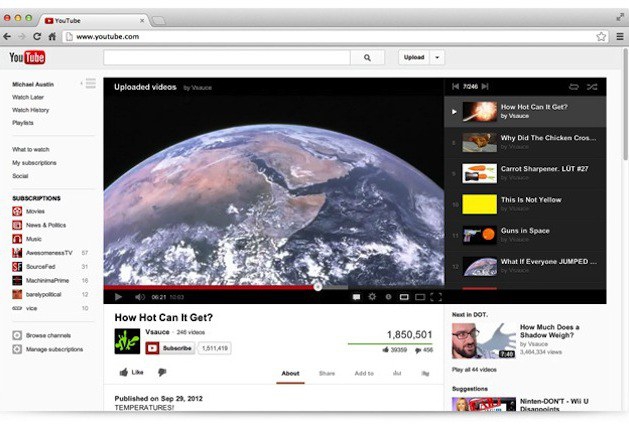Skip to previous playlist video
Viewport: 629px width, 428px height.
click(455, 86)
